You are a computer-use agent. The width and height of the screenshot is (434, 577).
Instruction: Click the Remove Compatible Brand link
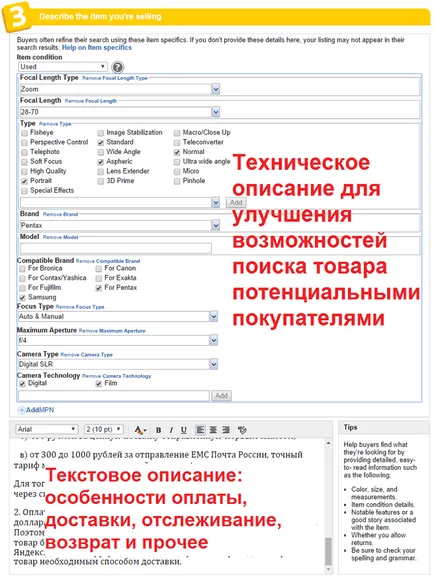[108, 261]
